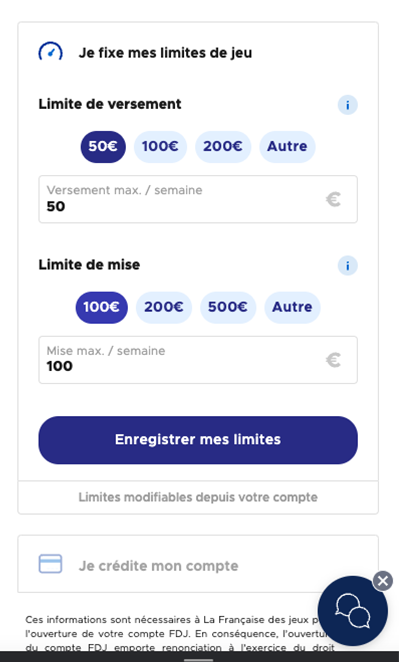The height and width of the screenshot is (663, 399).
Task: Choose Autre for stake limit
Action: [x=292, y=307]
